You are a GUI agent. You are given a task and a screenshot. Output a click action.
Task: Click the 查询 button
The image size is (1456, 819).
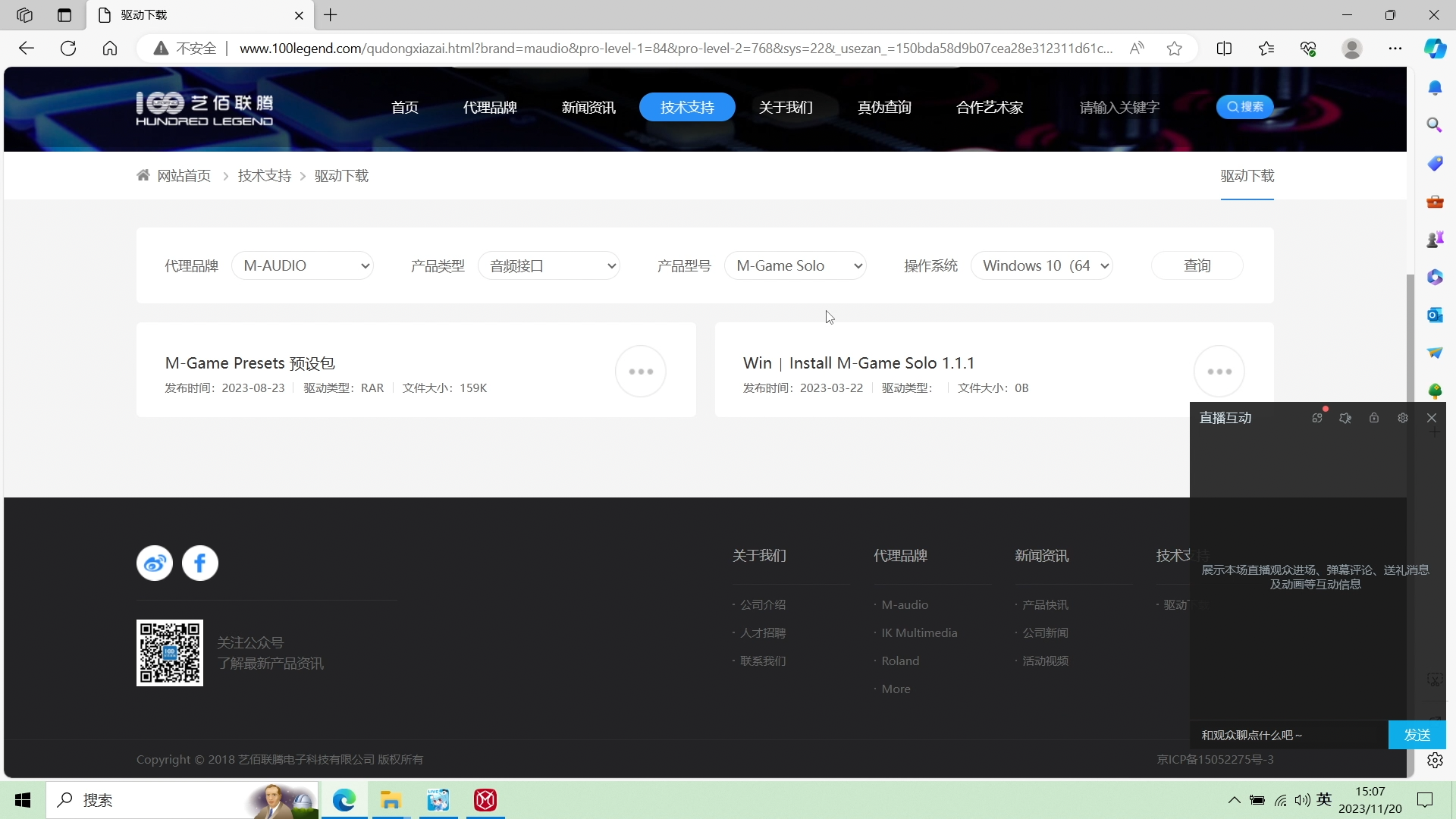[1197, 266]
